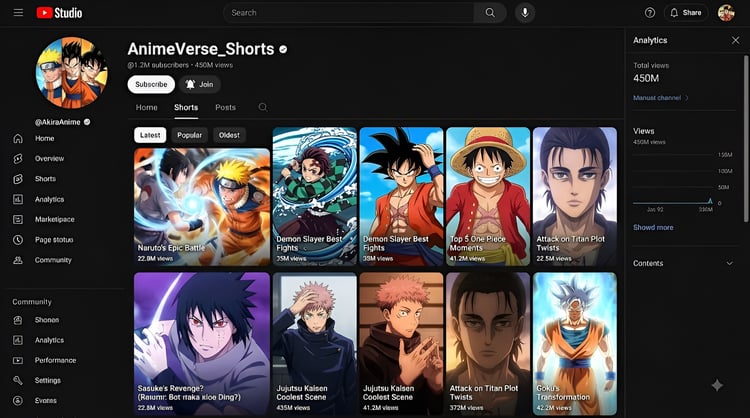
Task: Select the Popular filter chip
Action: click(x=189, y=135)
